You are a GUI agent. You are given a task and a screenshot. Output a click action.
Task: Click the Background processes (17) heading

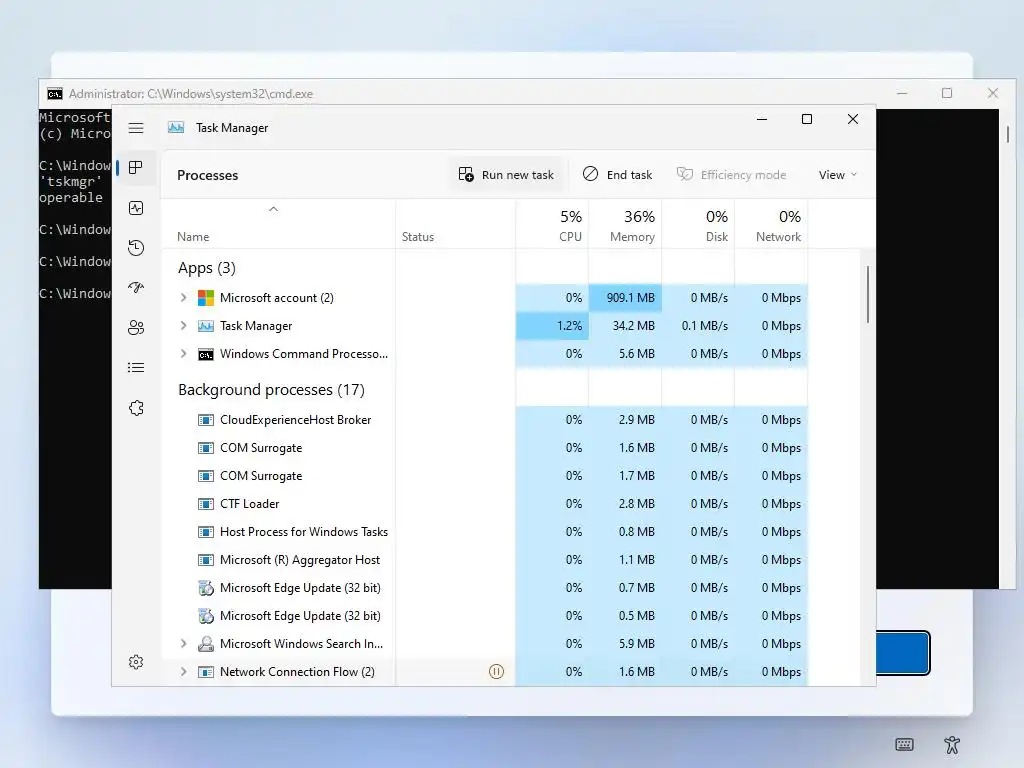click(x=271, y=390)
